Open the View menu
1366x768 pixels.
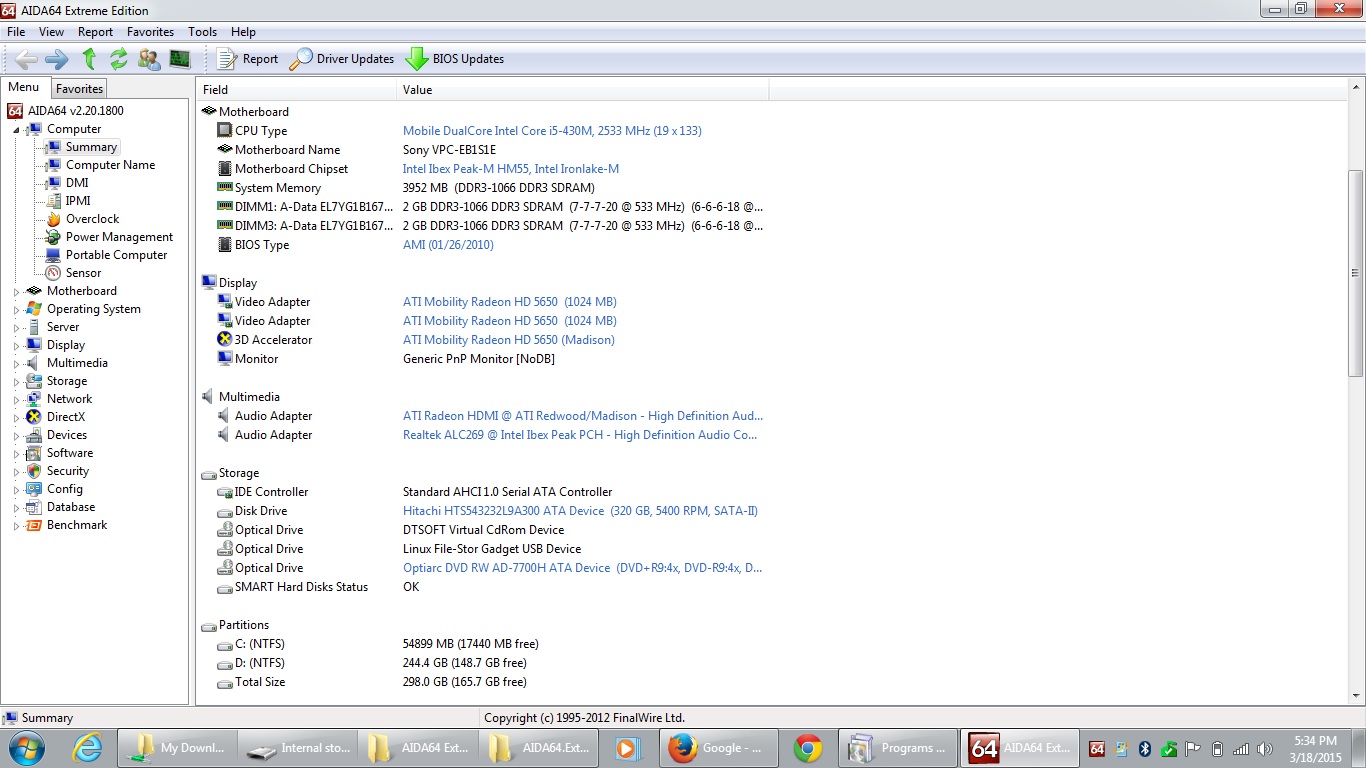(51, 32)
